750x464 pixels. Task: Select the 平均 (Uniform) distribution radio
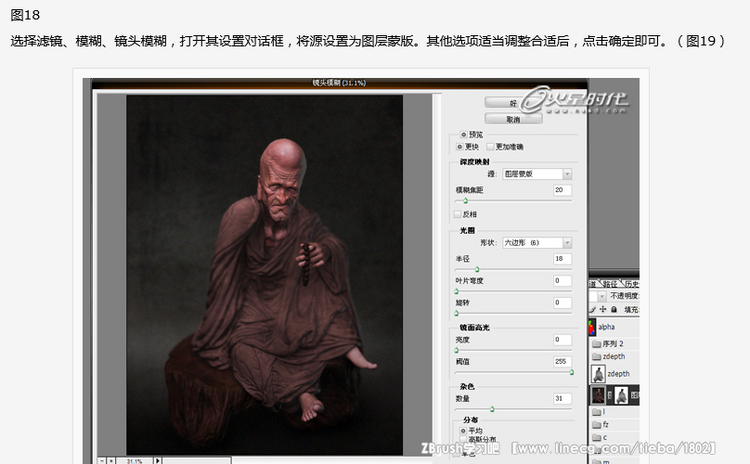pos(463,431)
